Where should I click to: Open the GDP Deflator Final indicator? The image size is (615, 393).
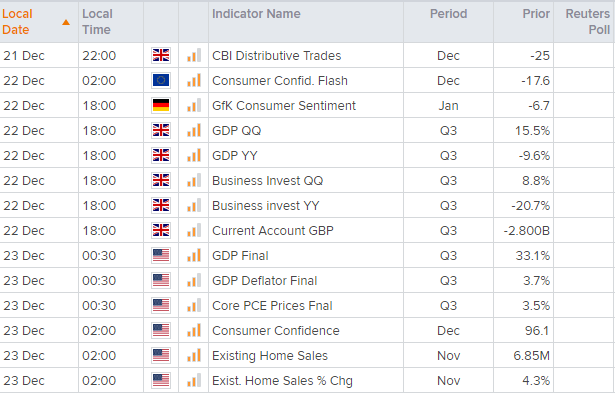click(265, 280)
